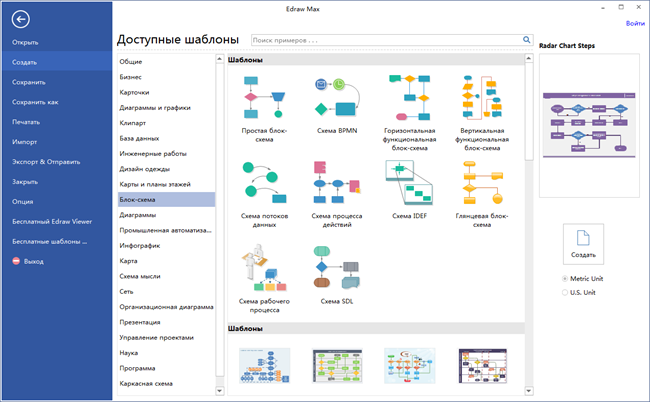
Task: Click templates pane scroll down arrow
Action: point(529,390)
